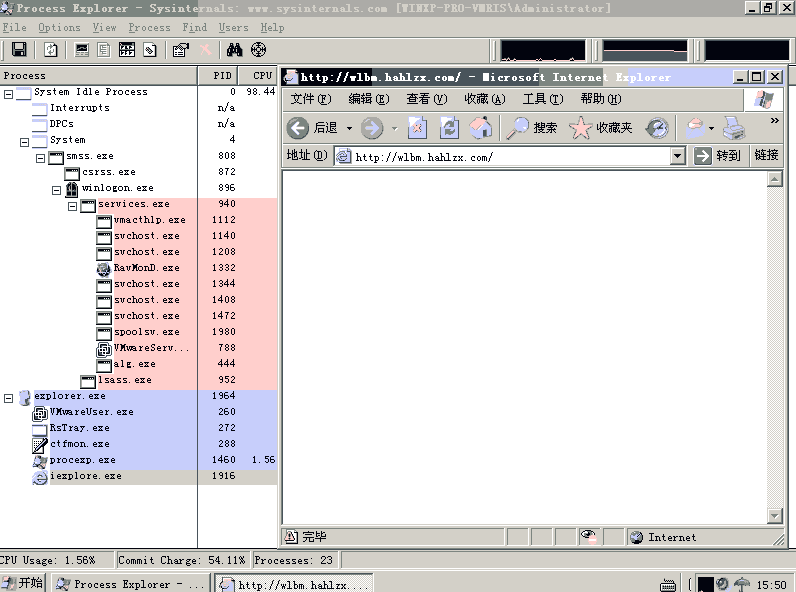Toggle the lower pane toolbar icon

click(126, 50)
